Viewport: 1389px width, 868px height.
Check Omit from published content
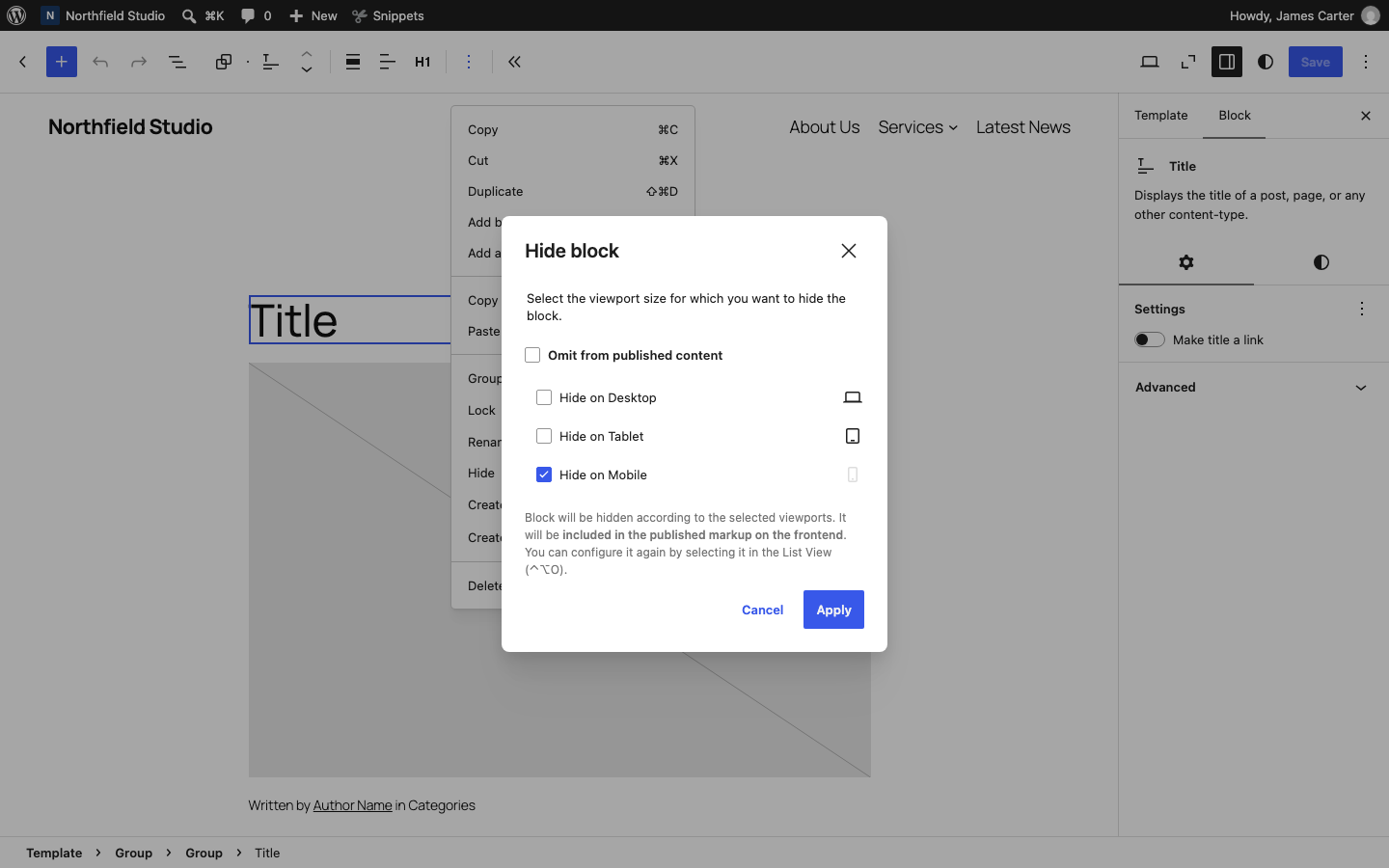(532, 355)
